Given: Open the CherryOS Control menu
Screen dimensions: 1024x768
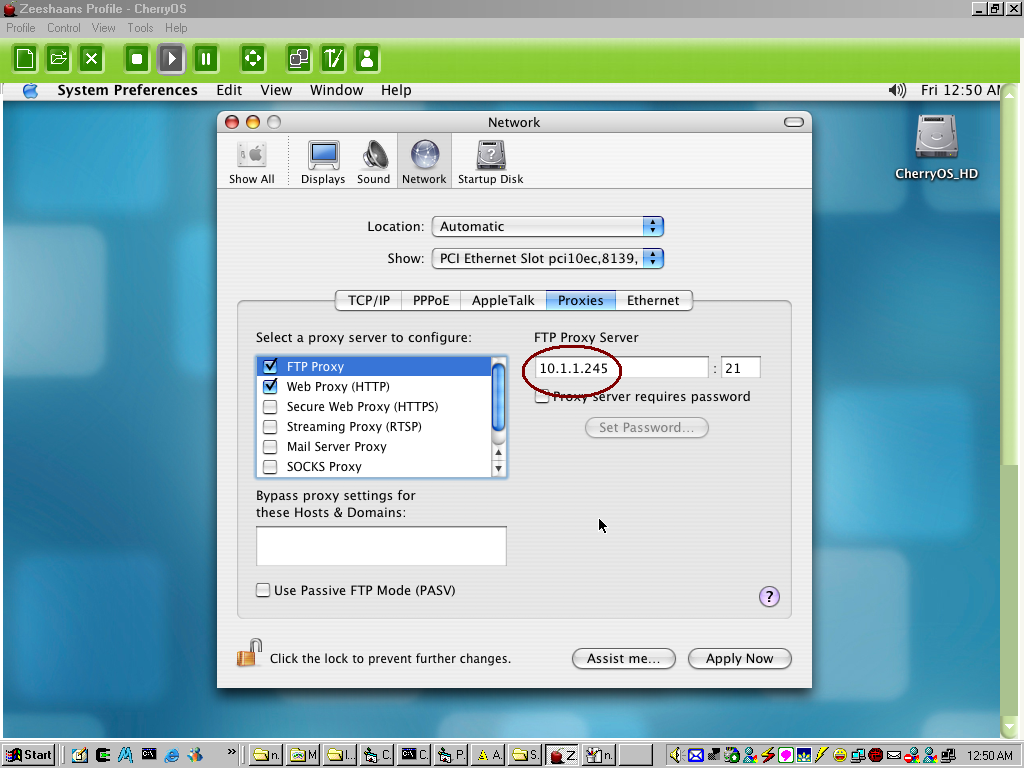Looking at the screenshot, I should pos(64,28).
